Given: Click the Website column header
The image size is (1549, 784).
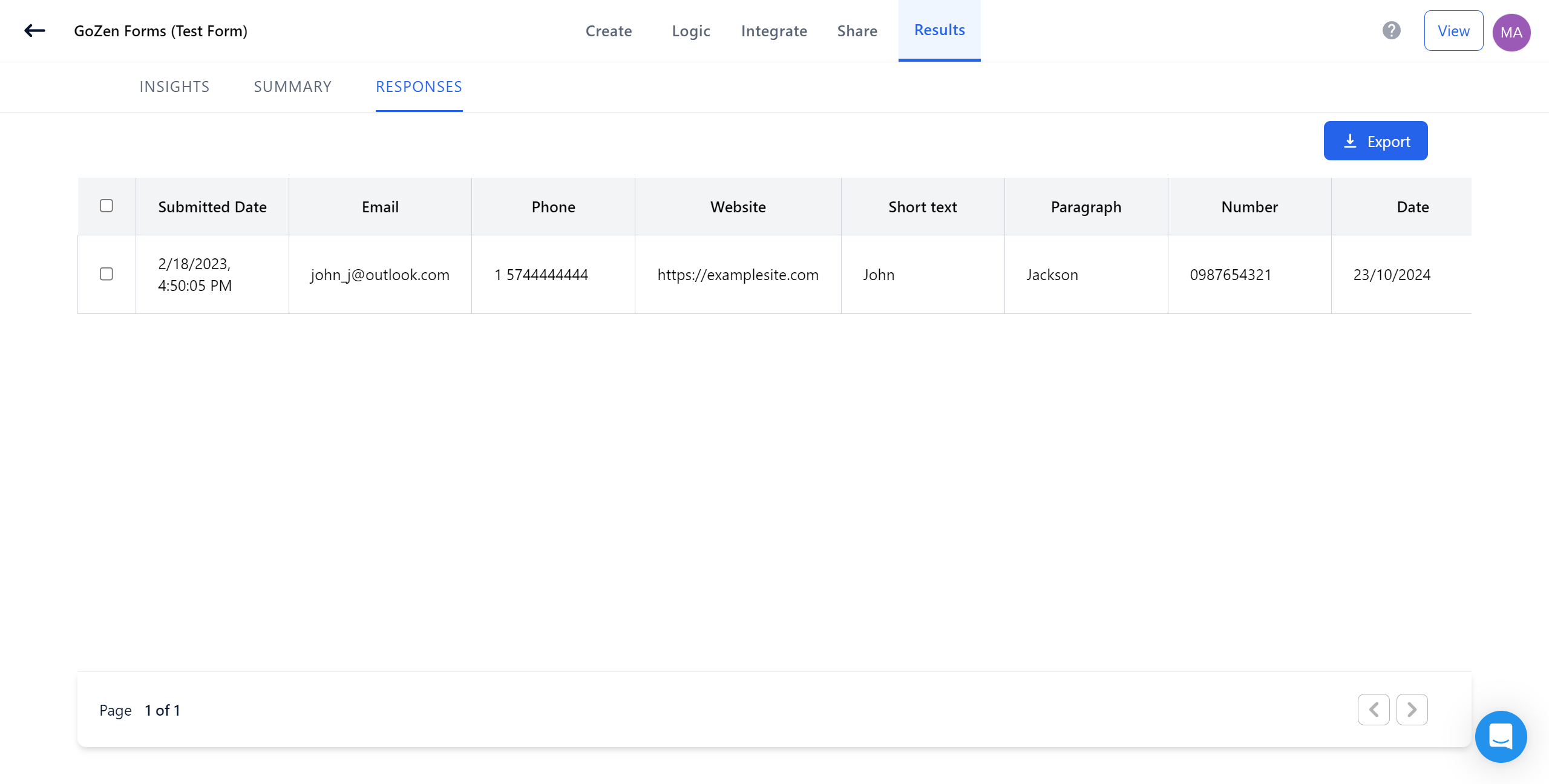Looking at the screenshot, I should point(738,207).
